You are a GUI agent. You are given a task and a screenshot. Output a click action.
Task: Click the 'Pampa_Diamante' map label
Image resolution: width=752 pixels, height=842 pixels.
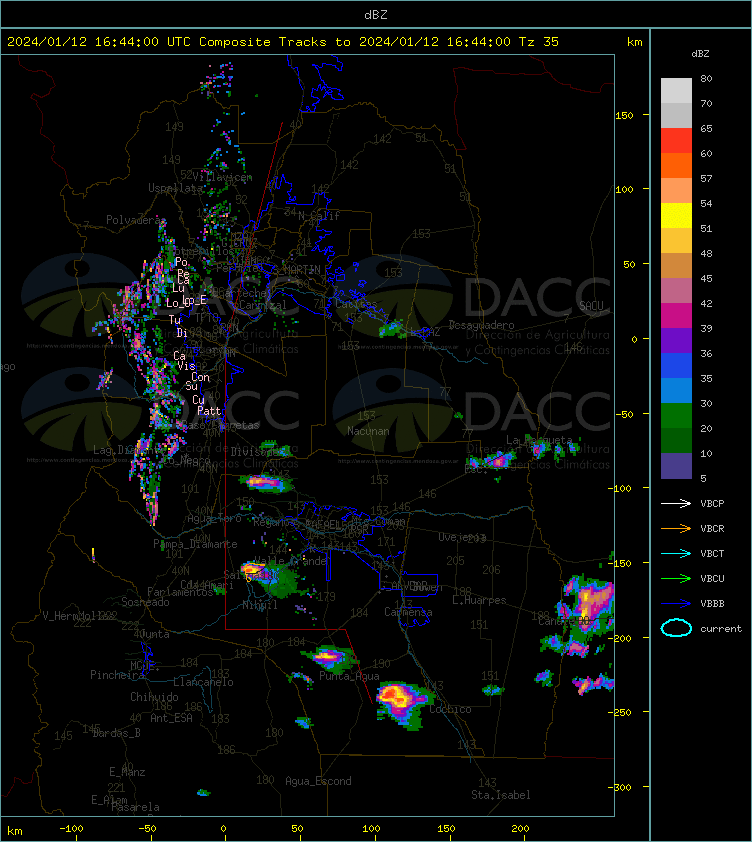pyautogui.click(x=195, y=544)
